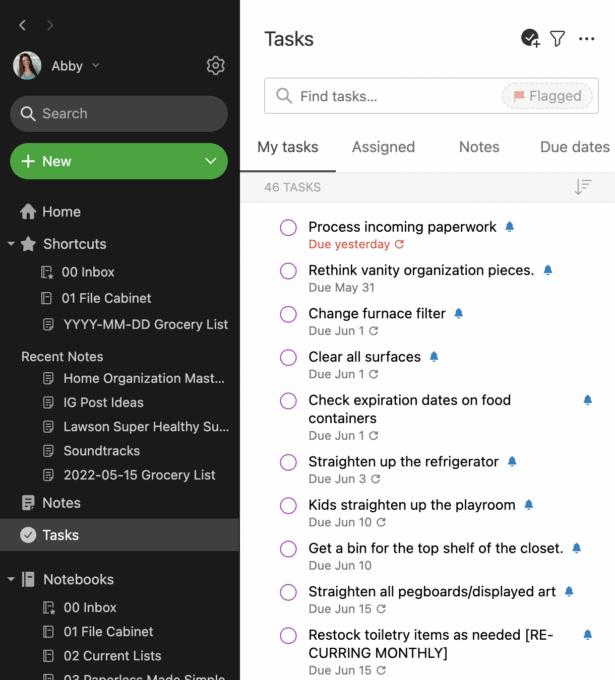Viewport: 615px width, 680px height.
Task: Open 2022-05-15 Grocery List note
Action: coord(129,475)
